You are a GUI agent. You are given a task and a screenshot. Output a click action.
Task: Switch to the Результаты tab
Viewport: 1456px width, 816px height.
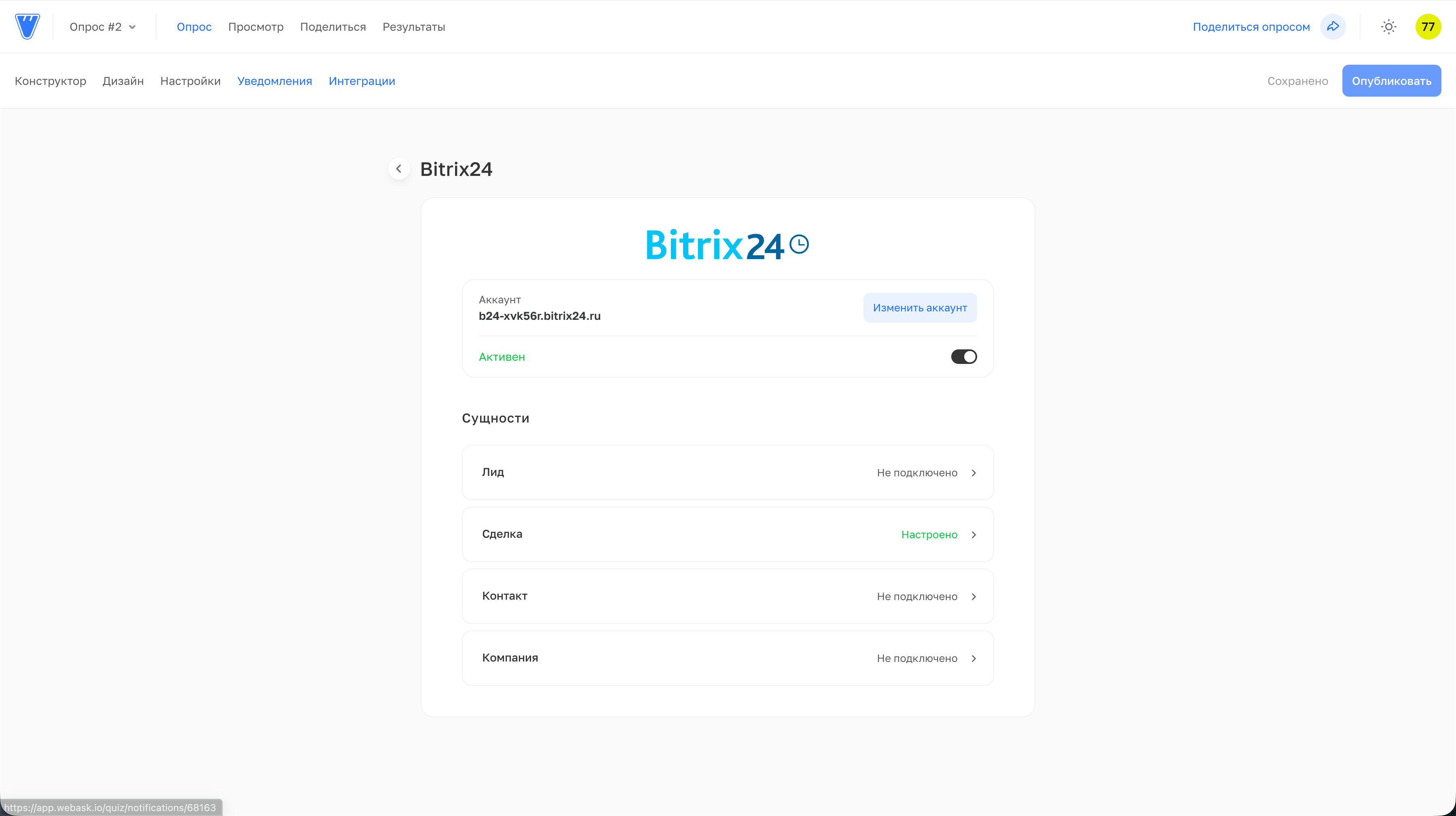pyautogui.click(x=414, y=27)
